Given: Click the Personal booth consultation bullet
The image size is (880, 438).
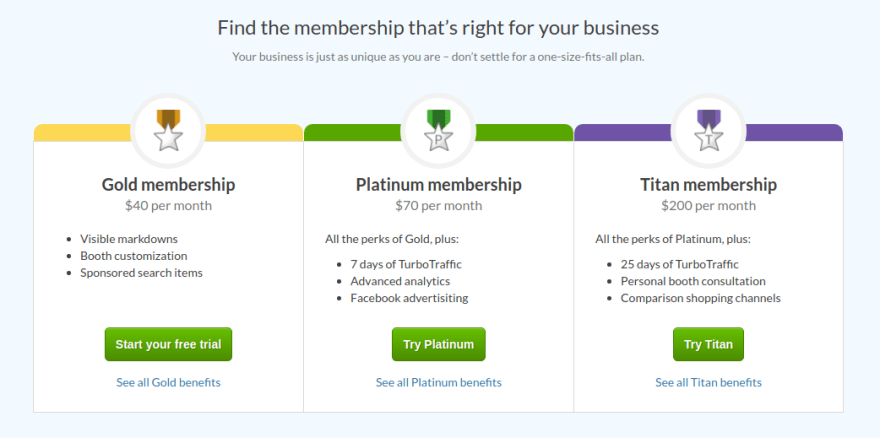Looking at the screenshot, I should (693, 281).
